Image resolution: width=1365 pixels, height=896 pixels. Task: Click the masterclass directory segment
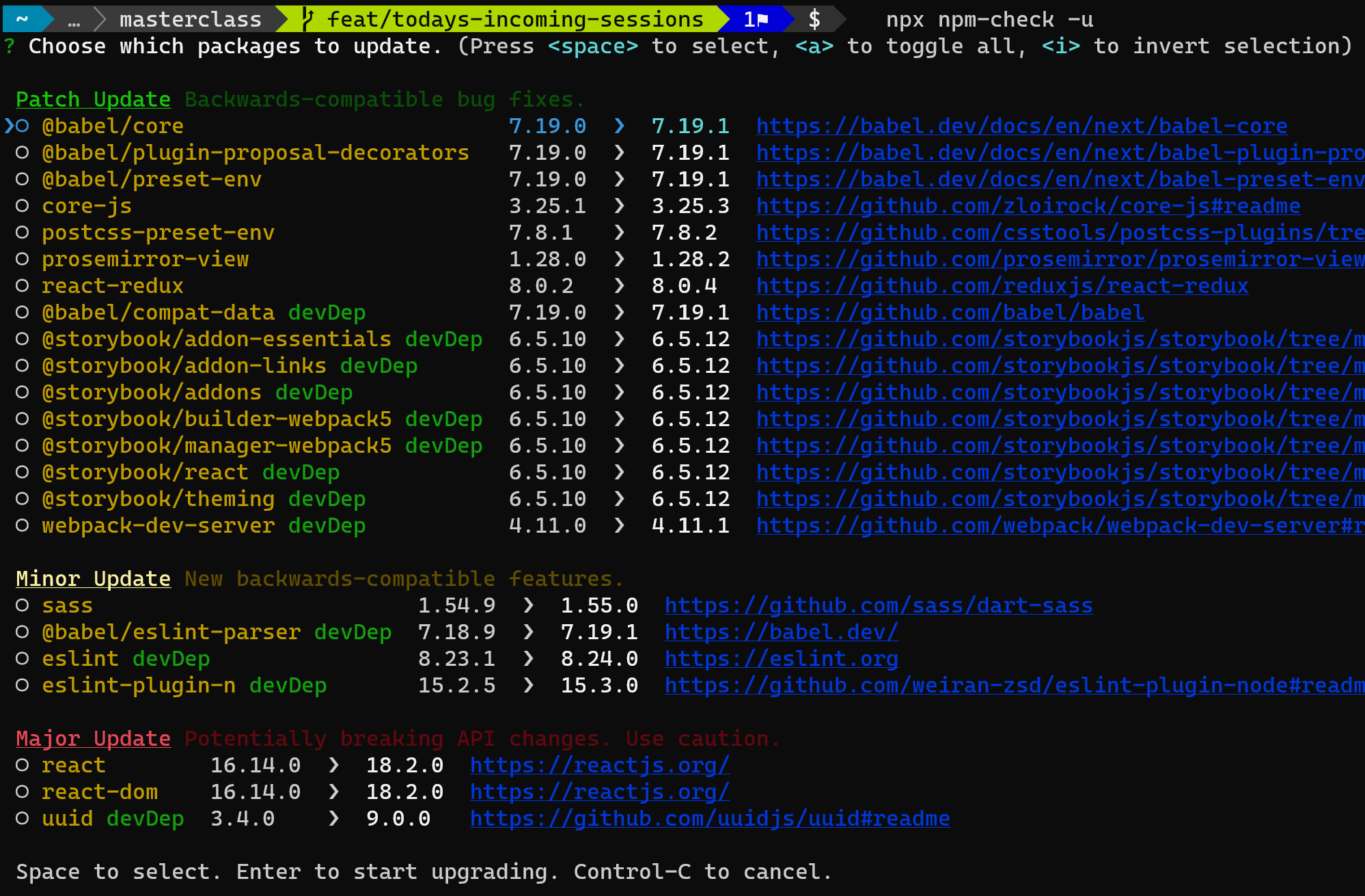point(191,19)
